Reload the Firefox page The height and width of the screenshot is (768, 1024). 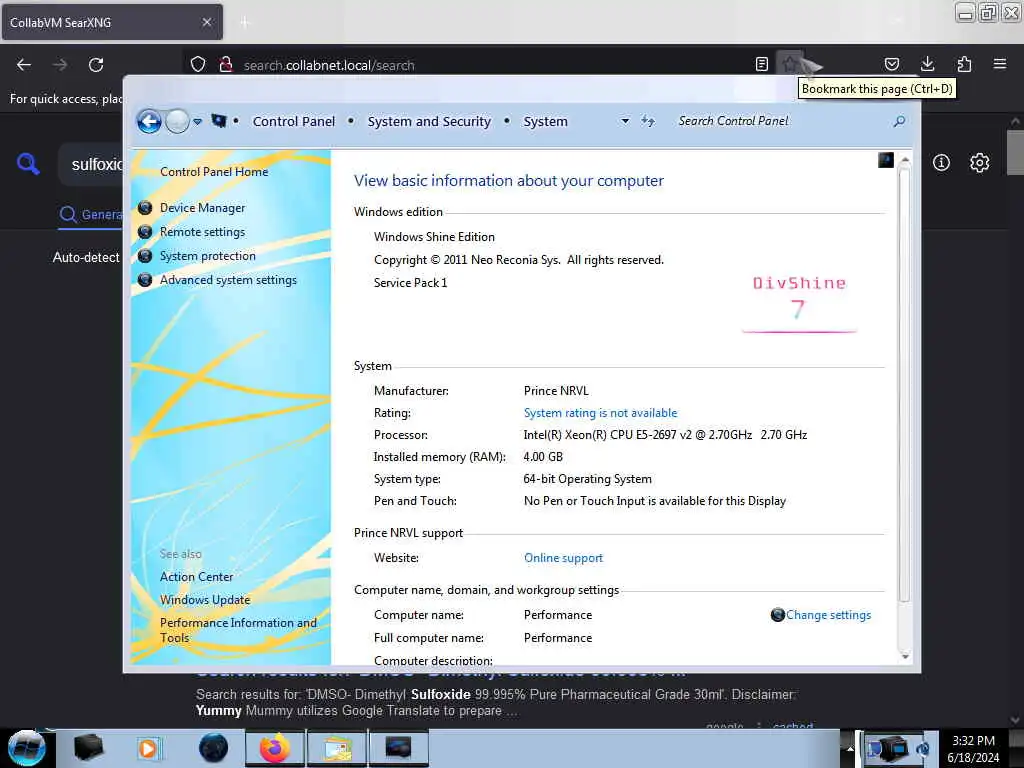coord(96,65)
